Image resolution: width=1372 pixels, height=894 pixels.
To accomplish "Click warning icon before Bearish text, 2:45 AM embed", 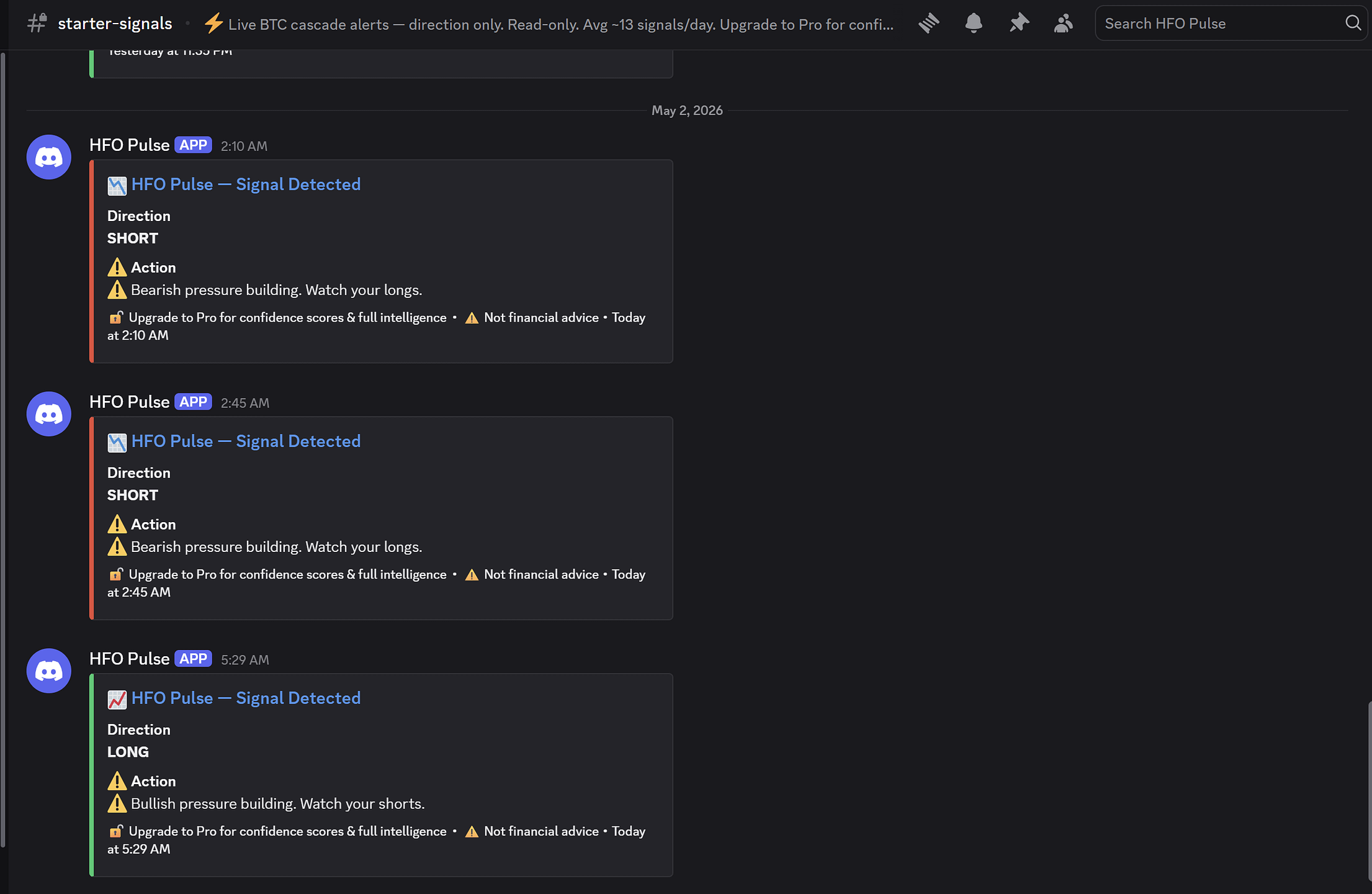I will pos(117,547).
